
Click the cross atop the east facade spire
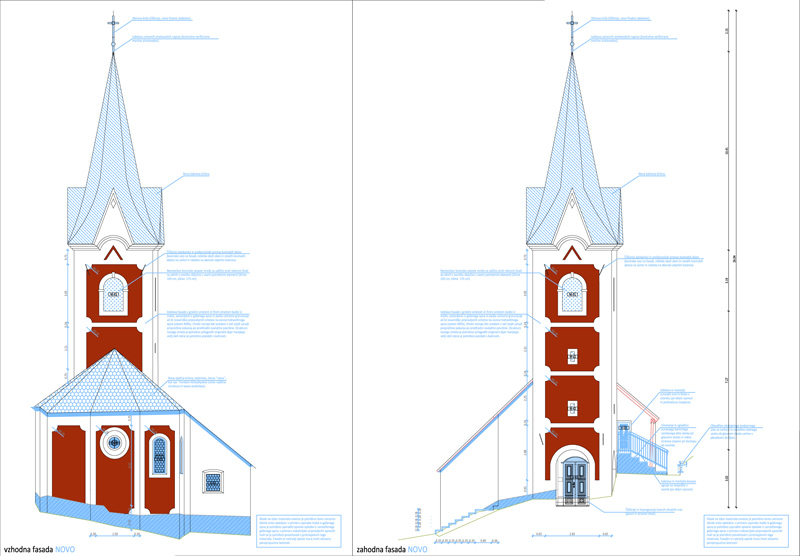[x=113, y=26]
